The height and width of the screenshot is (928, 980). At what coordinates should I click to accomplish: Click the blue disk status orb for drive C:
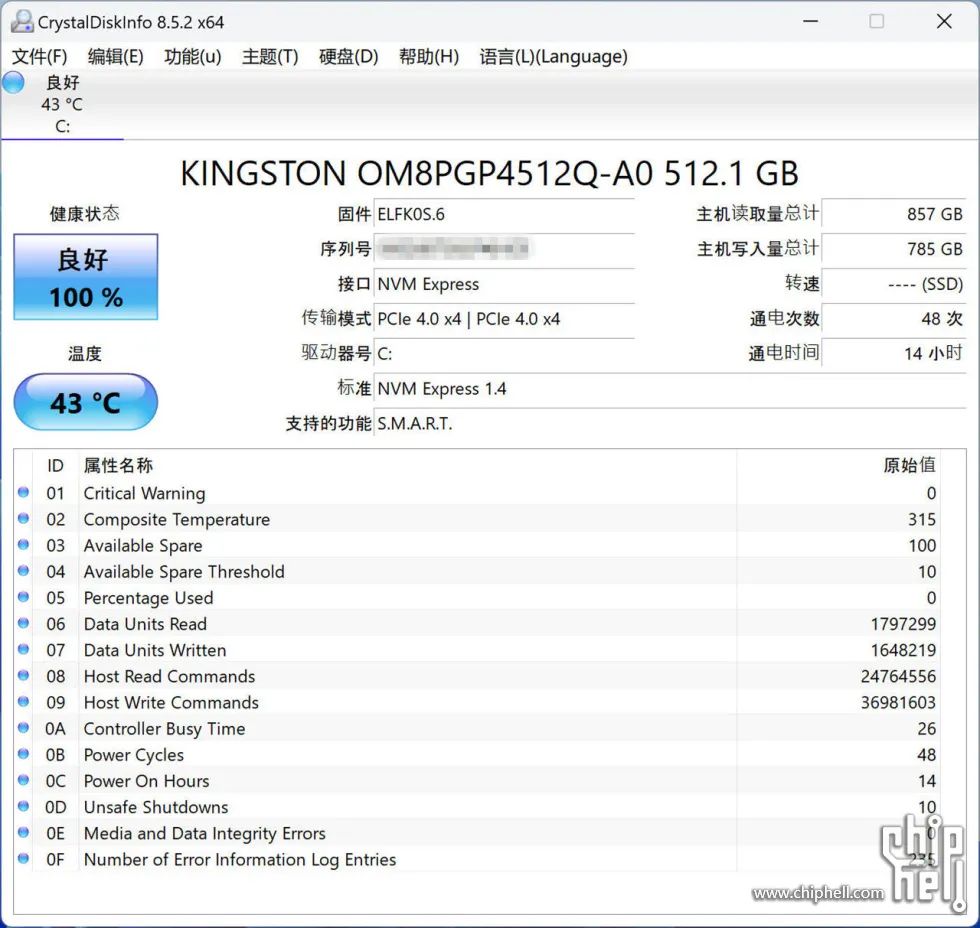(x=13, y=82)
